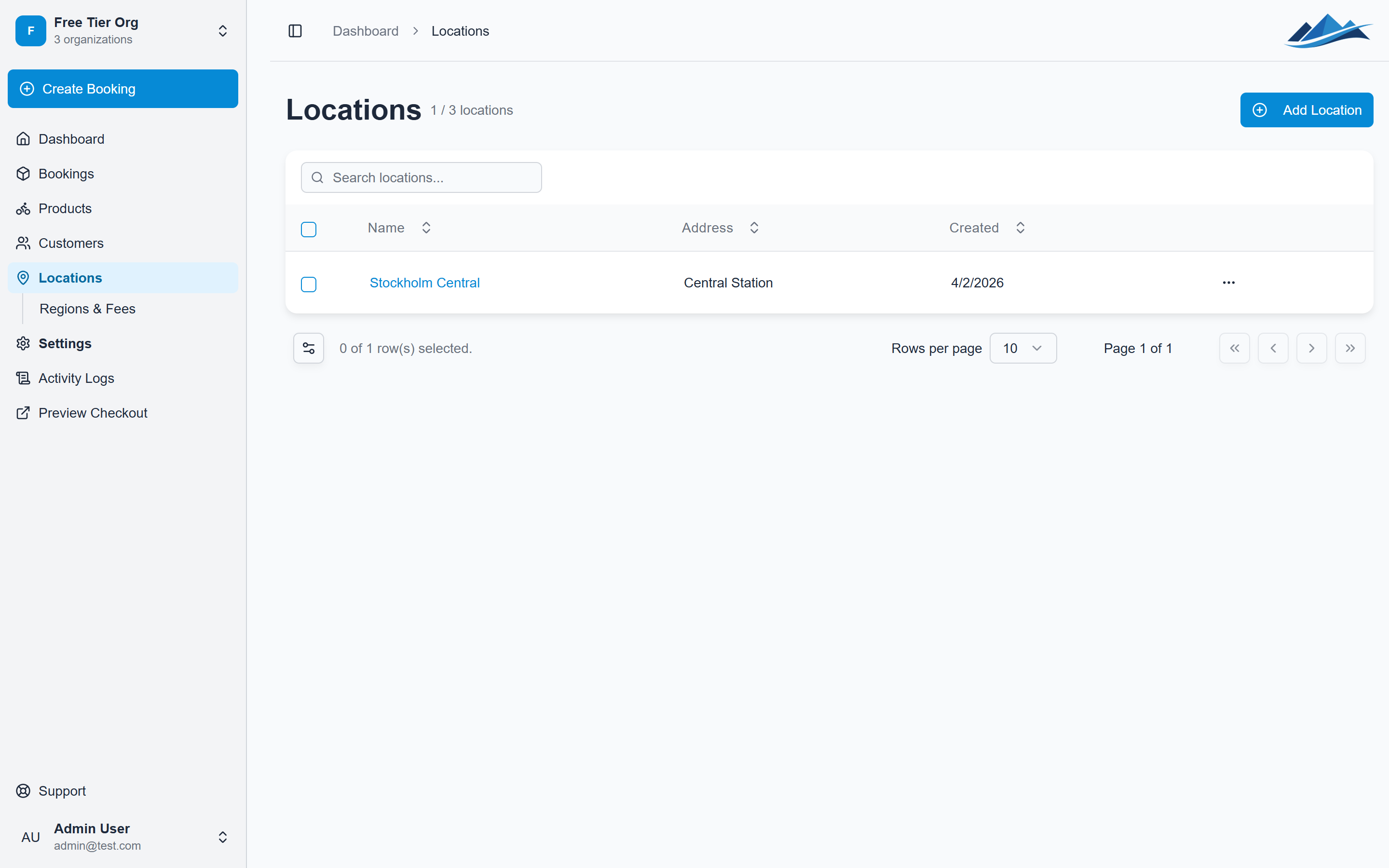Click the Central Station address cell
1389x868 pixels.
click(728, 283)
